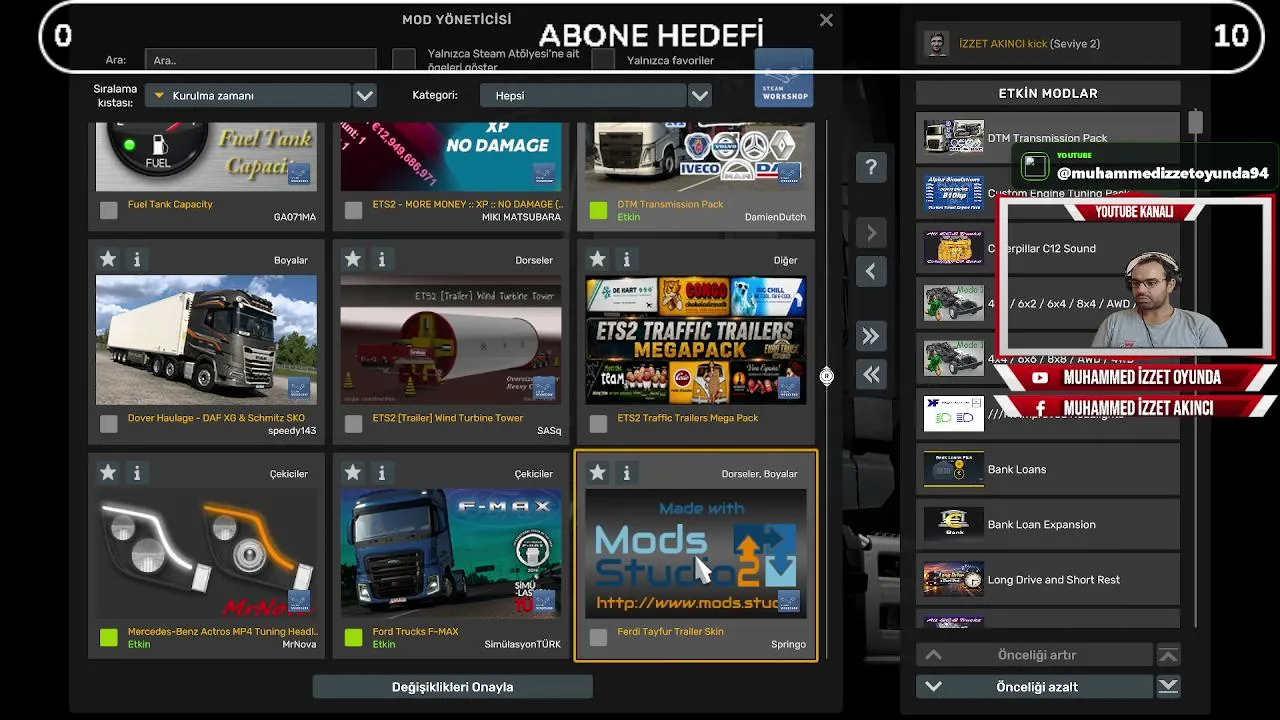Select the Mercedes headlights mod thumbnail

tap(206, 553)
